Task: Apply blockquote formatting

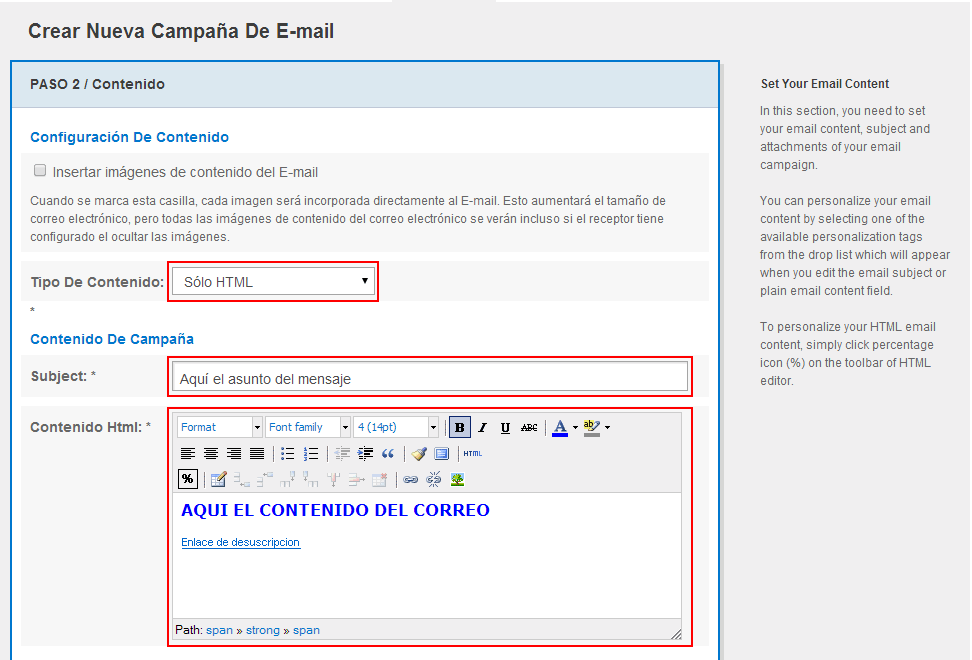Action: 388,454
